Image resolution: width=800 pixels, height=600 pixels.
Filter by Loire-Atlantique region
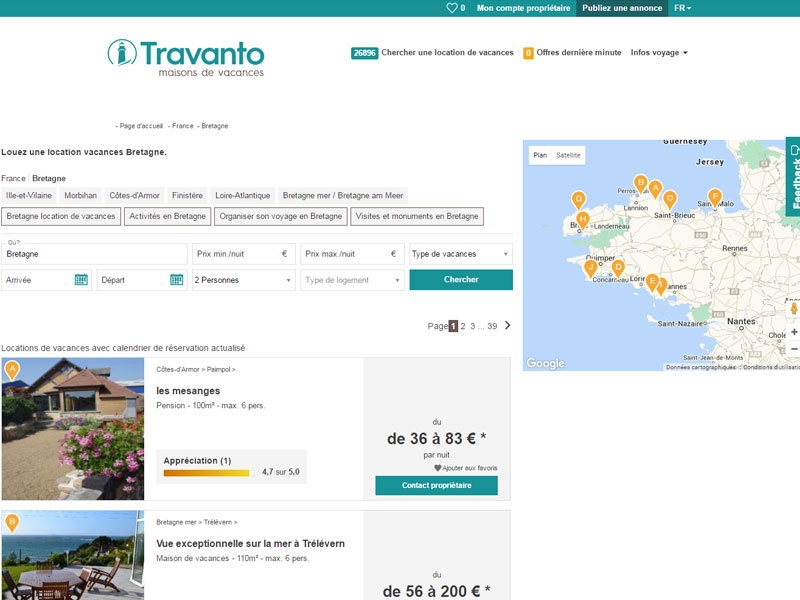(242, 195)
